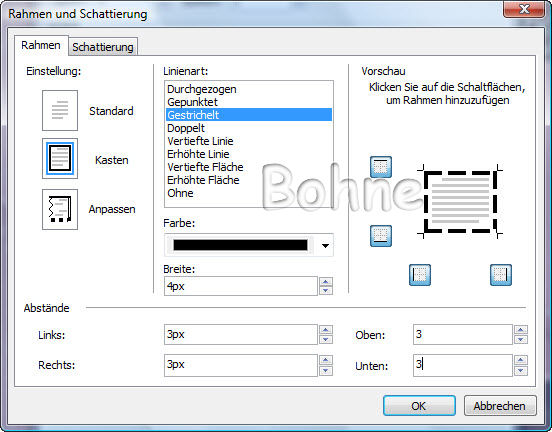The height and width of the screenshot is (432, 552).
Task: Choose the Kasten border setting icon
Action: (60, 158)
